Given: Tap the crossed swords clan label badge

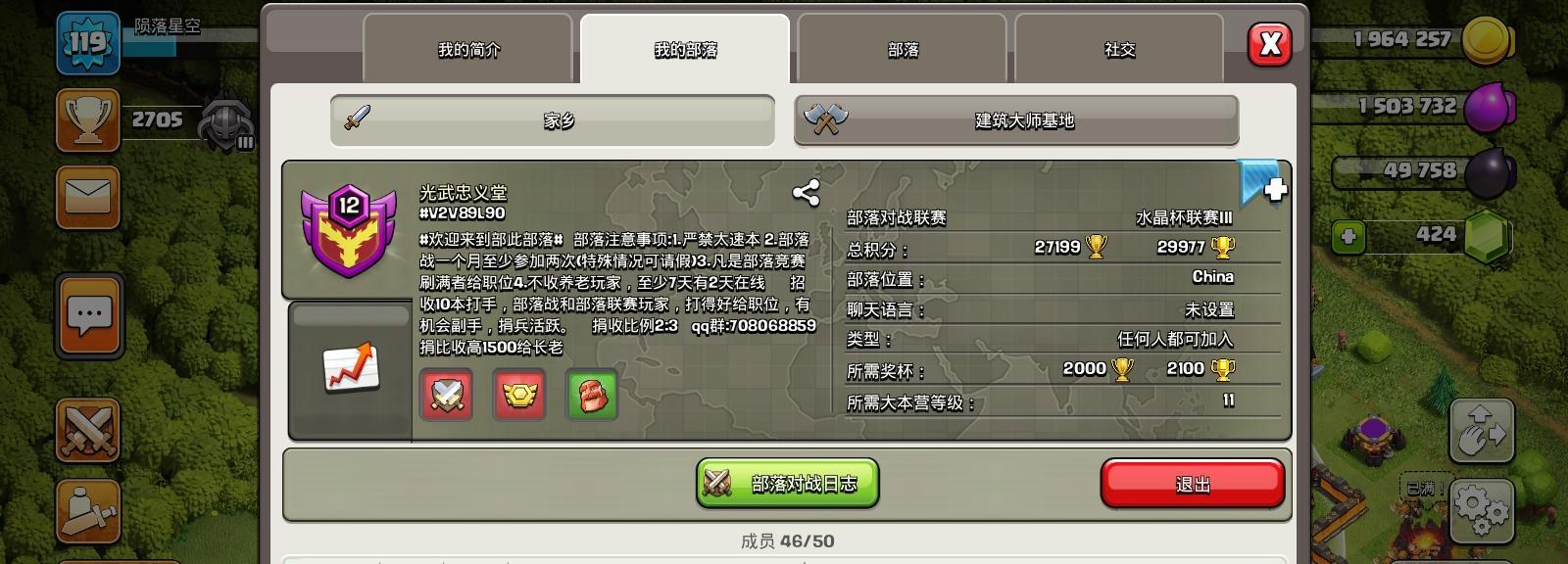Looking at the screenshot, I should pyautogui.click(x=446, y=395).
